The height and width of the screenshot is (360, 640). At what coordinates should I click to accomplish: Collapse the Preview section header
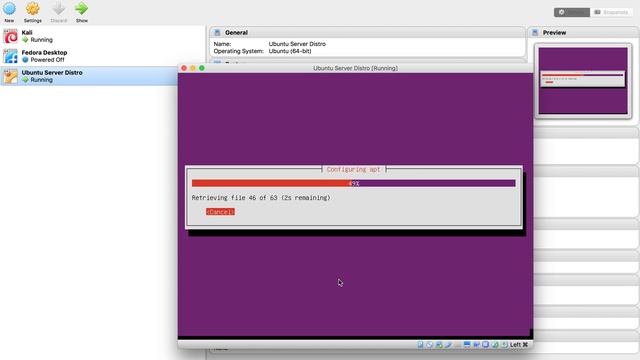tap(584, 33)
